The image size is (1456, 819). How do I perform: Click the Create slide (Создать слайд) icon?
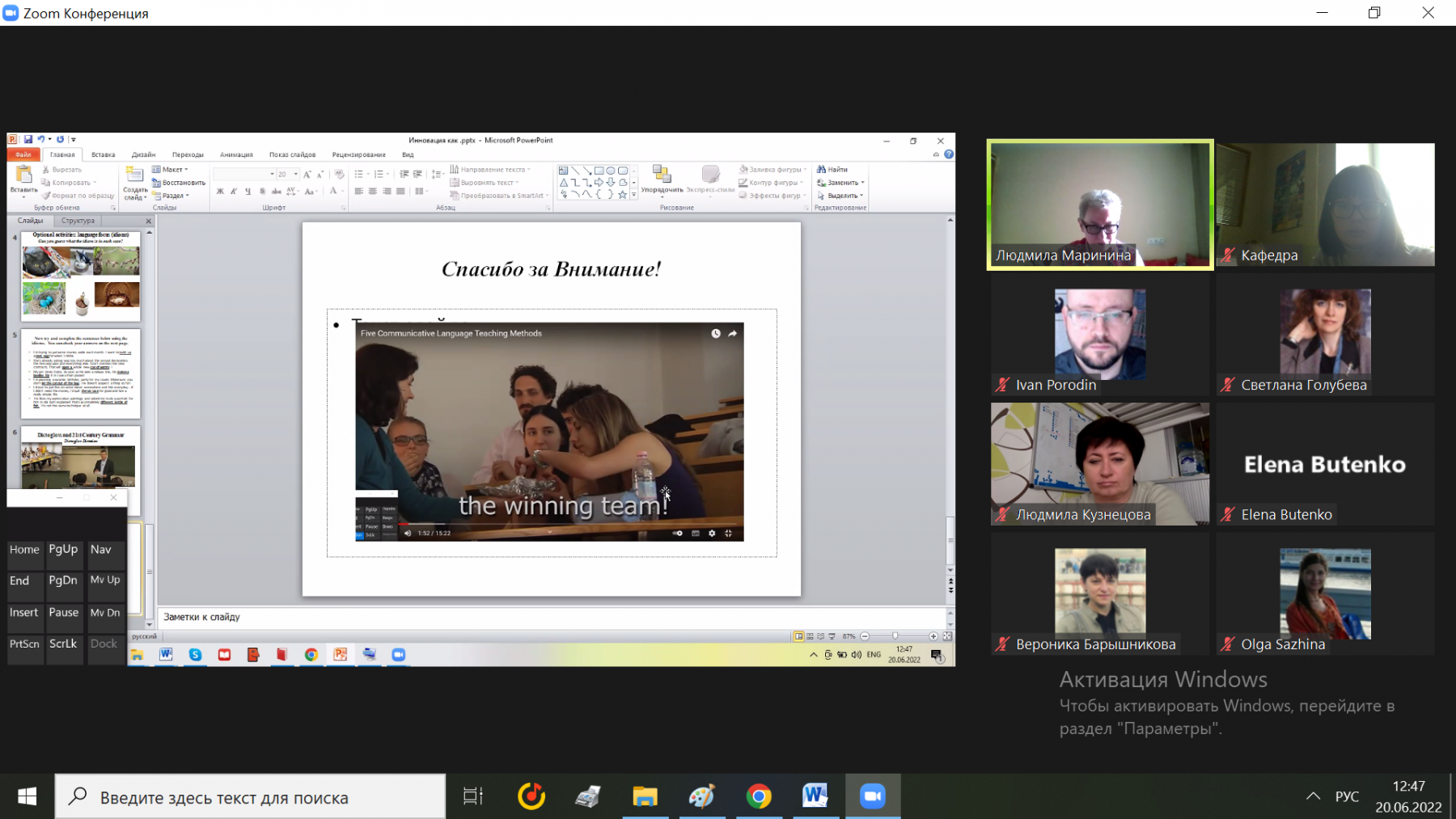point(135,175)
